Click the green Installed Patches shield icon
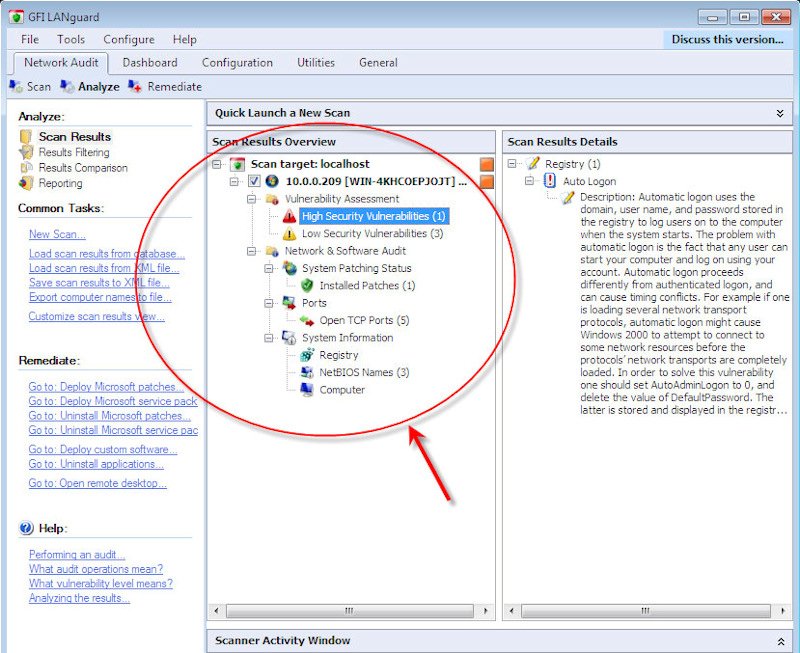 click(307, 285)
